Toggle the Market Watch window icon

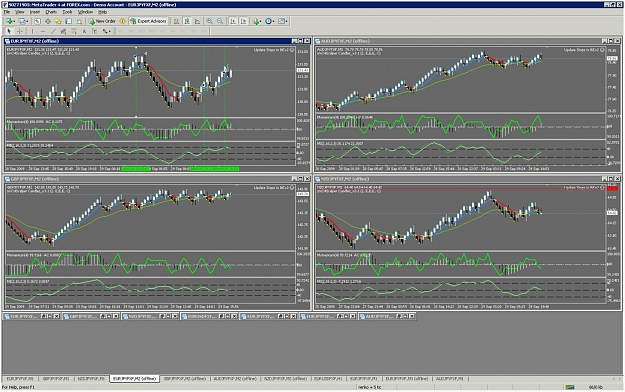pyautogui.click(x=37, y=21)
